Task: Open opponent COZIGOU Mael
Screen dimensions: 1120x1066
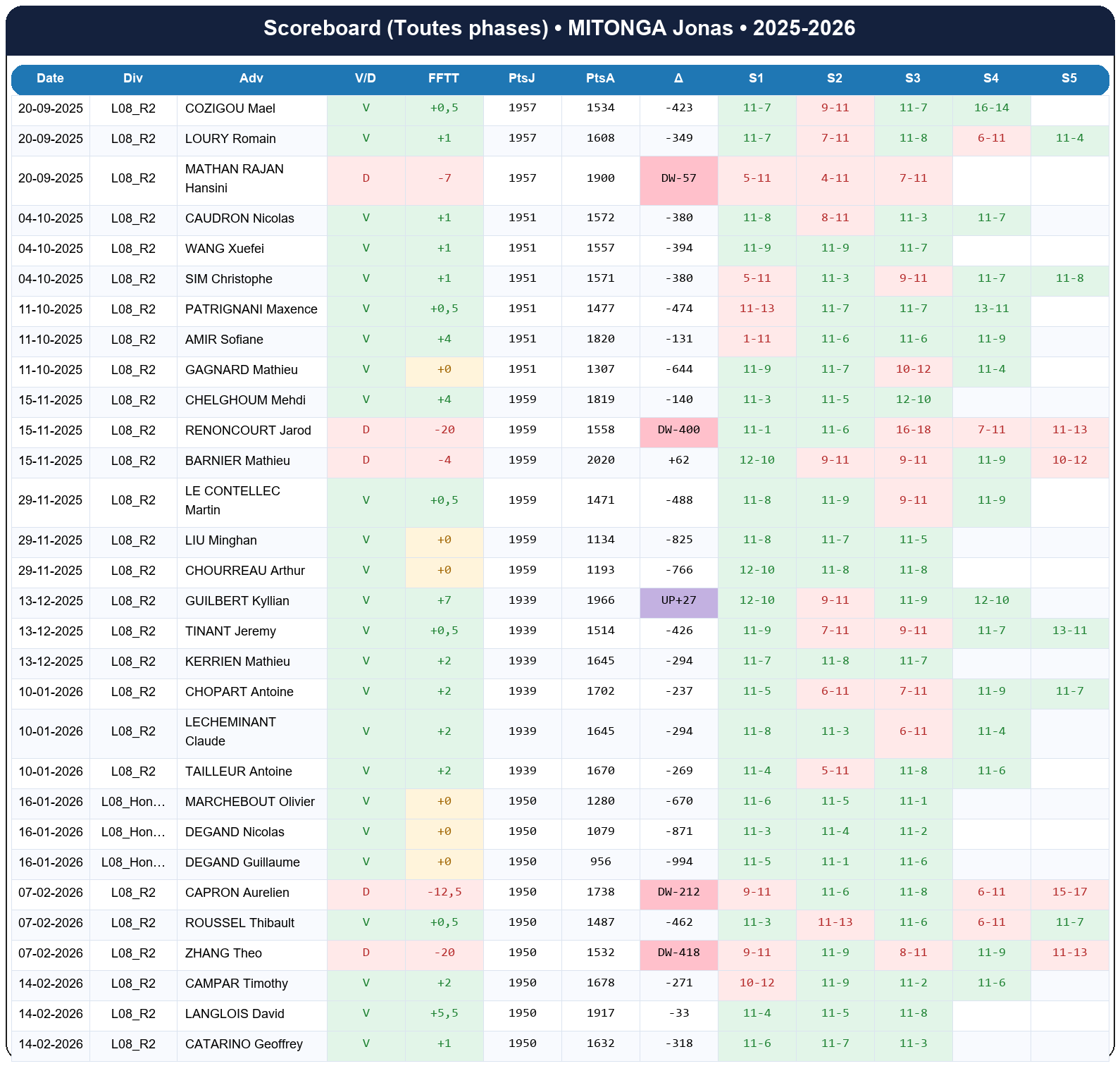Action: click(230, 109)
